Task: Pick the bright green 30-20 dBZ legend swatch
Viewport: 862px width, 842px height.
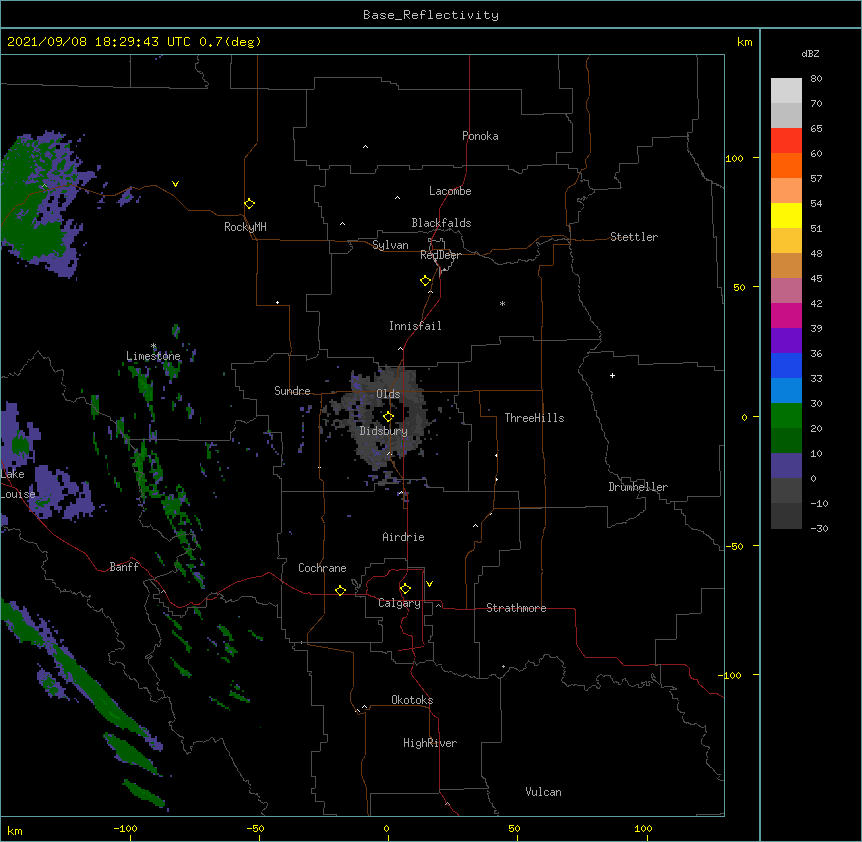Action: click(x=786, y=416)
